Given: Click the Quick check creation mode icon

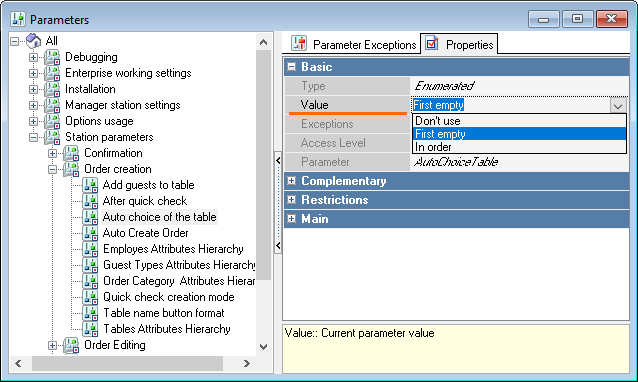Looking at the screenshot, I should [90, 297].
